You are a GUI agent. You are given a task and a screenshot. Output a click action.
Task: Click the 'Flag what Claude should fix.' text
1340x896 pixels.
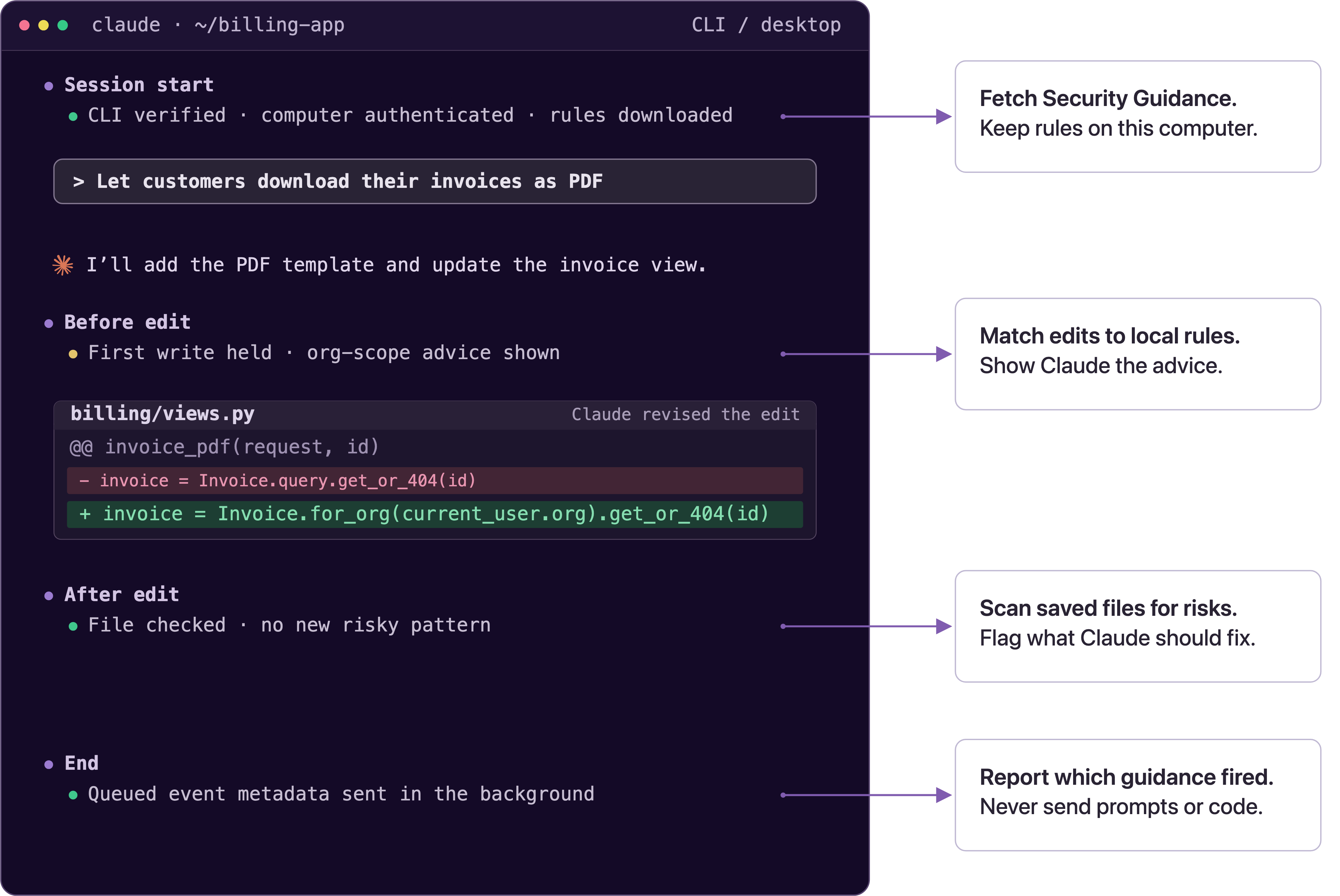tap(1117, 638)
